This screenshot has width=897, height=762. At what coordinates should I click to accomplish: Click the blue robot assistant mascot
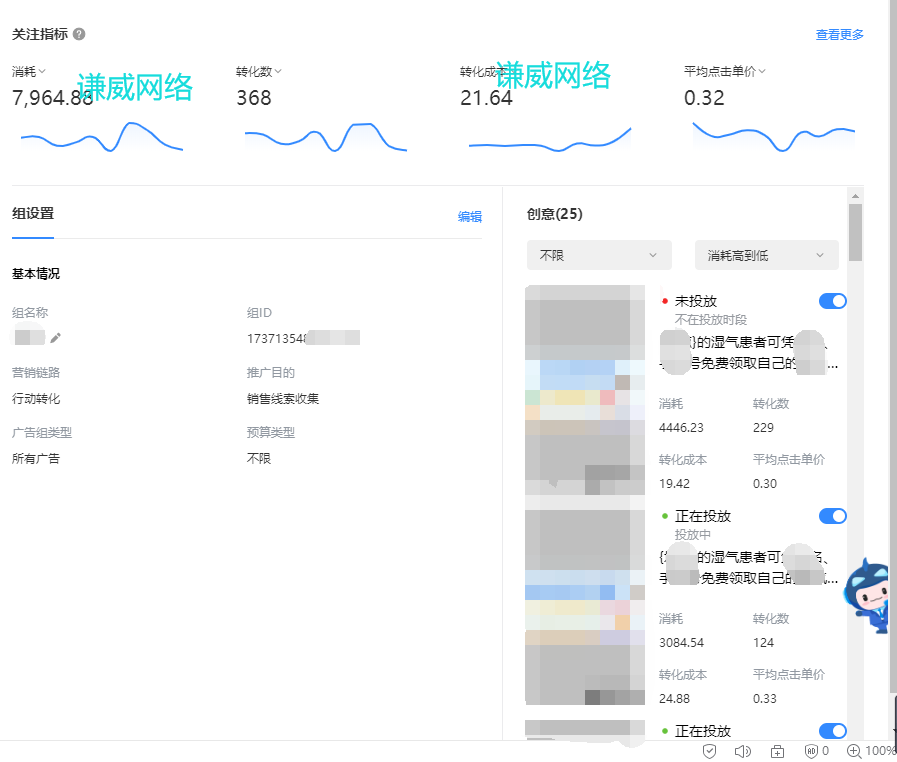(870, 596)
